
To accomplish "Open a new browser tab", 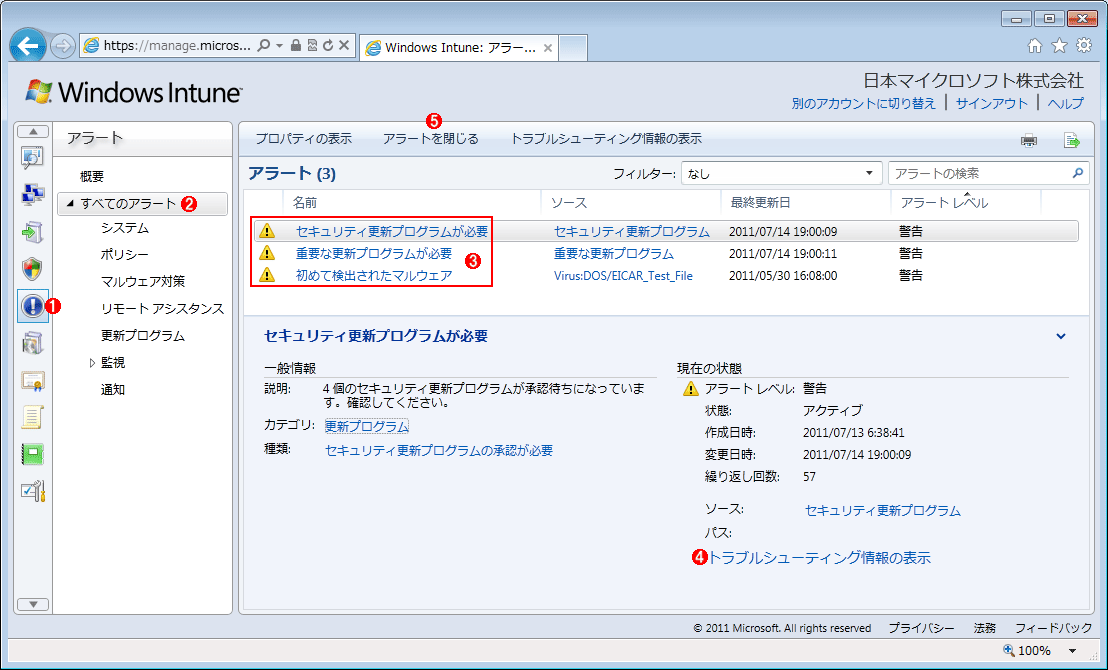I will 573,48.
